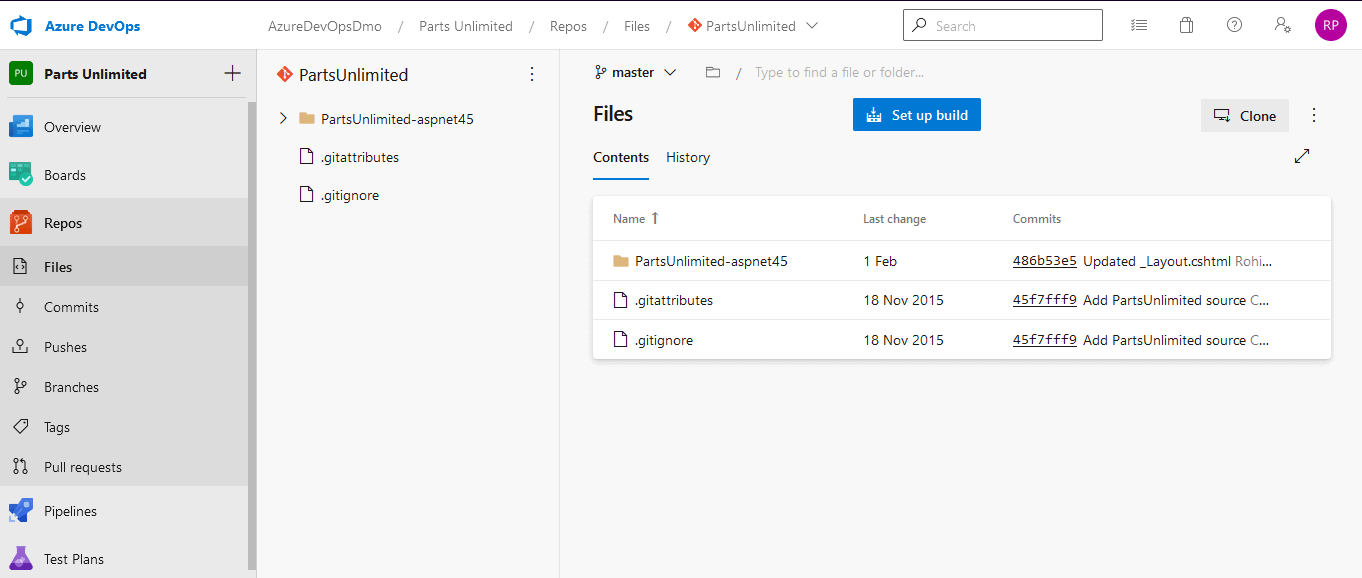Click the Clone button
The height and width of the screenshot is (578, 1362).
(1244, 116)
